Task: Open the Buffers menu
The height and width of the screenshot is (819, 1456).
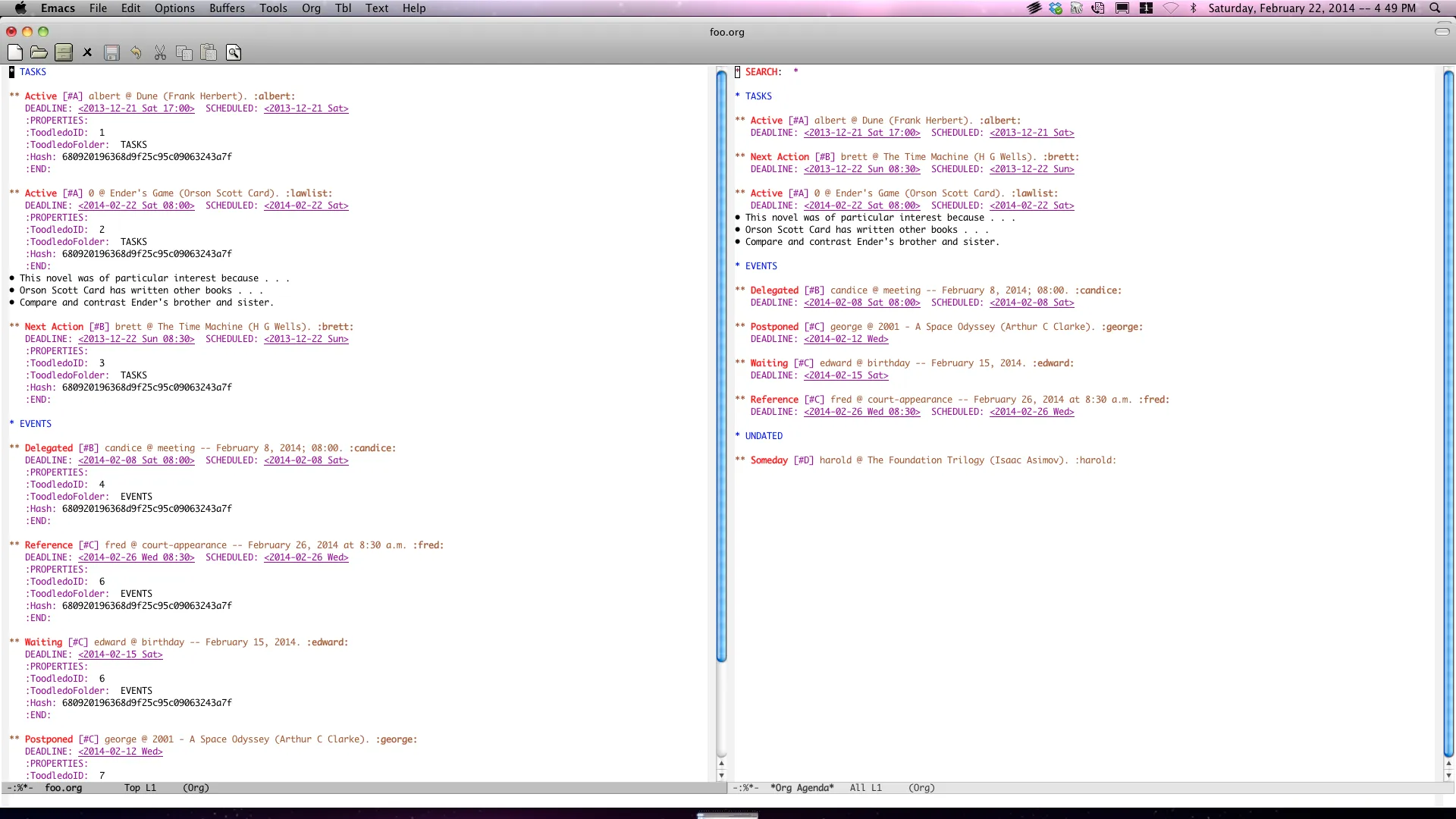Action: point(227,8)
